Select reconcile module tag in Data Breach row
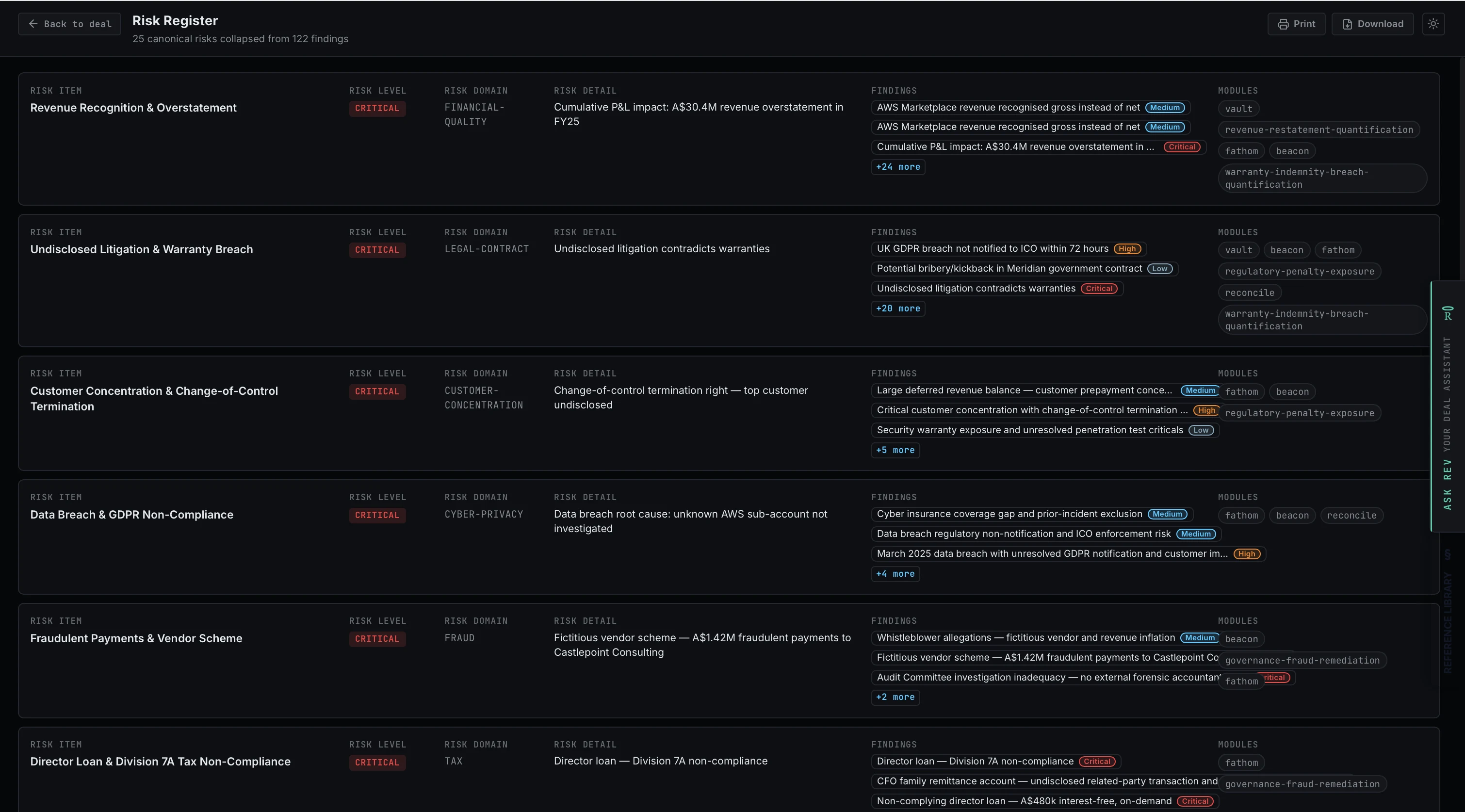1465x812 pixels. [1351, 516]
